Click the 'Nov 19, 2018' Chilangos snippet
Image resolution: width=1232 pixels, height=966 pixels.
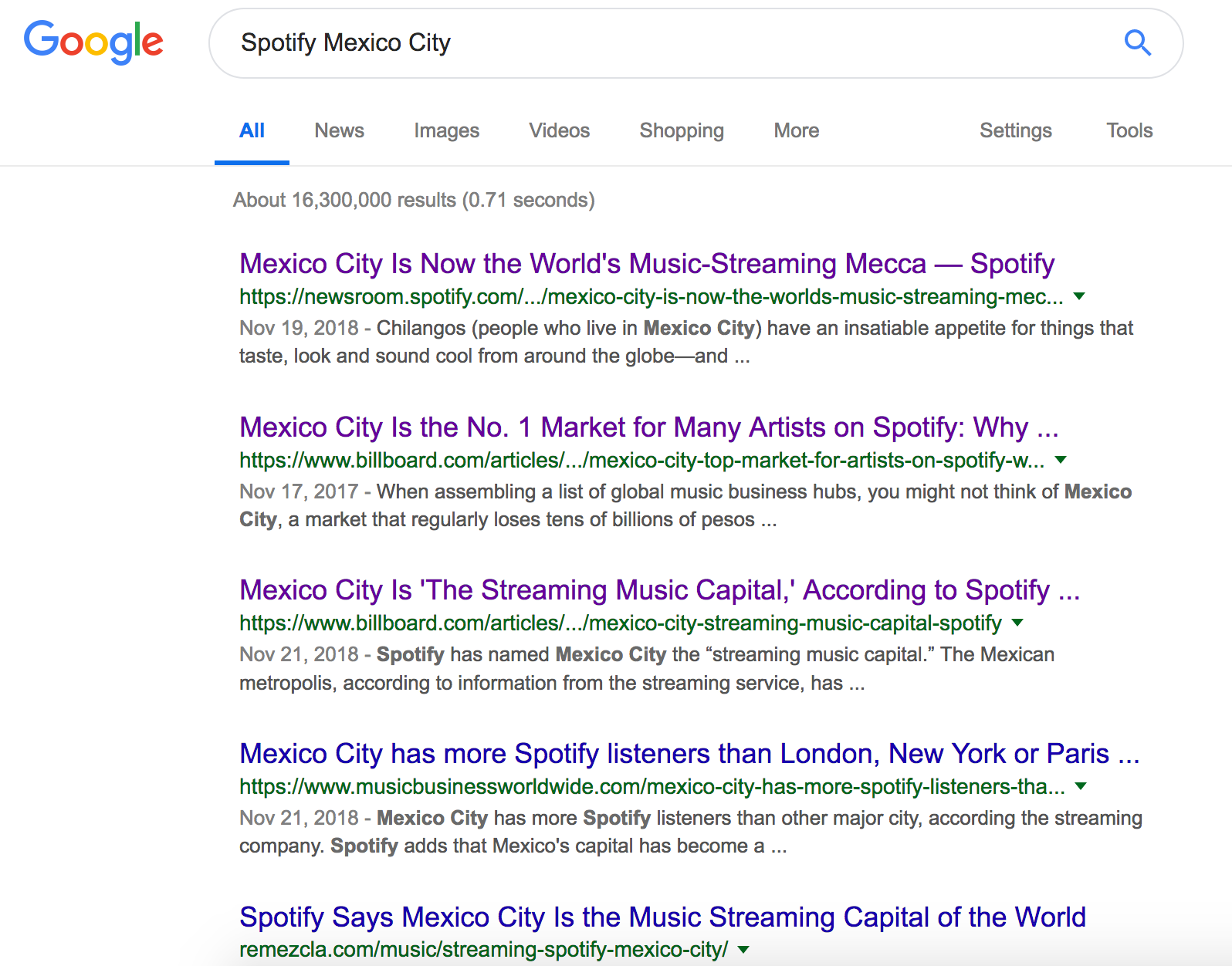click(x=685, y=342)
